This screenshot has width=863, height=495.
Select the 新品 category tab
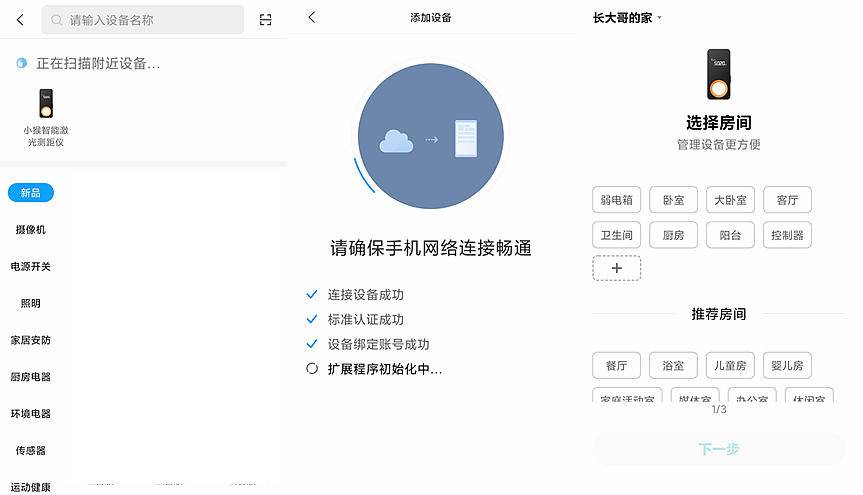[x=31, y=193]
